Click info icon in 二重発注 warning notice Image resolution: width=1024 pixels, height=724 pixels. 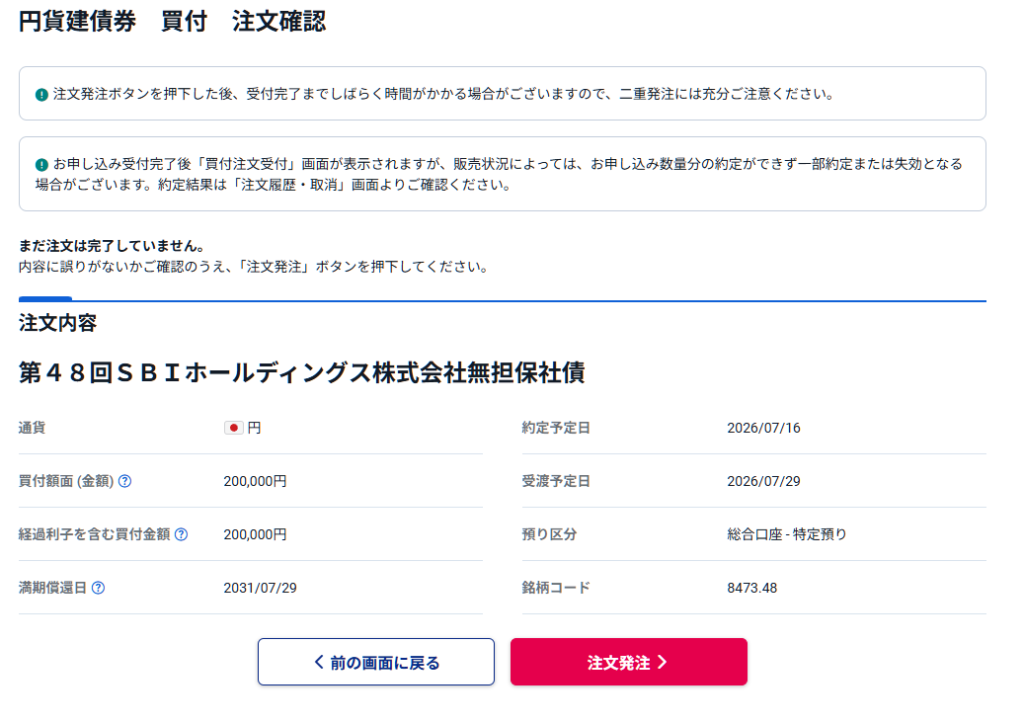(42, 95)
